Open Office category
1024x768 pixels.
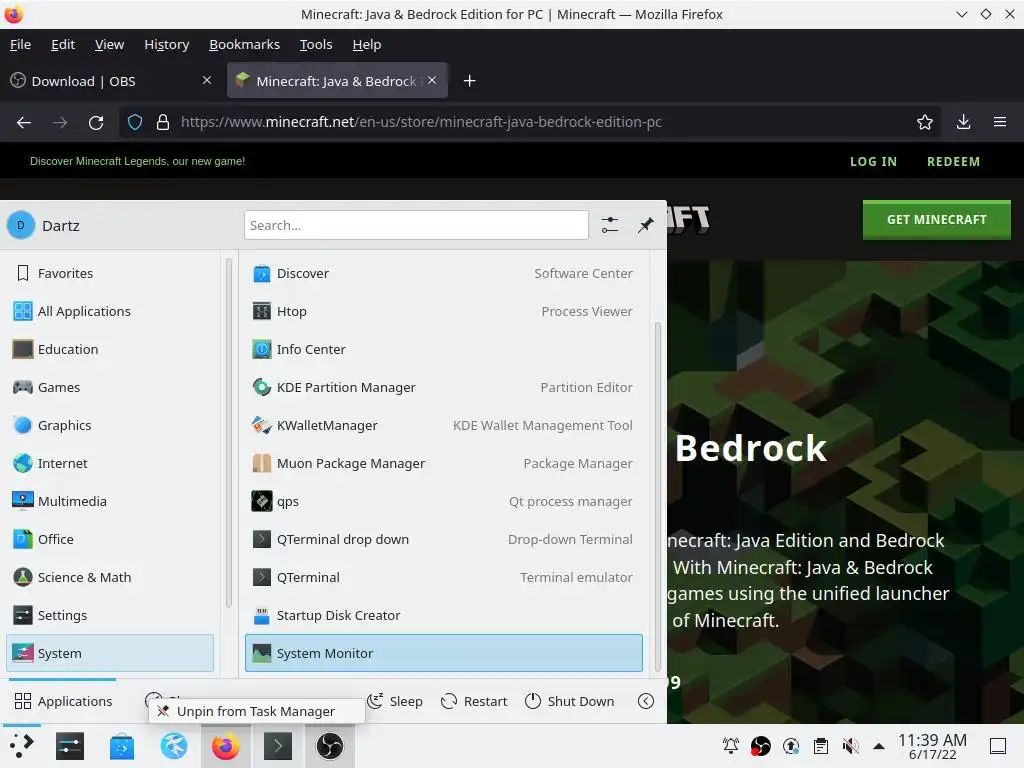pos(110,539)
